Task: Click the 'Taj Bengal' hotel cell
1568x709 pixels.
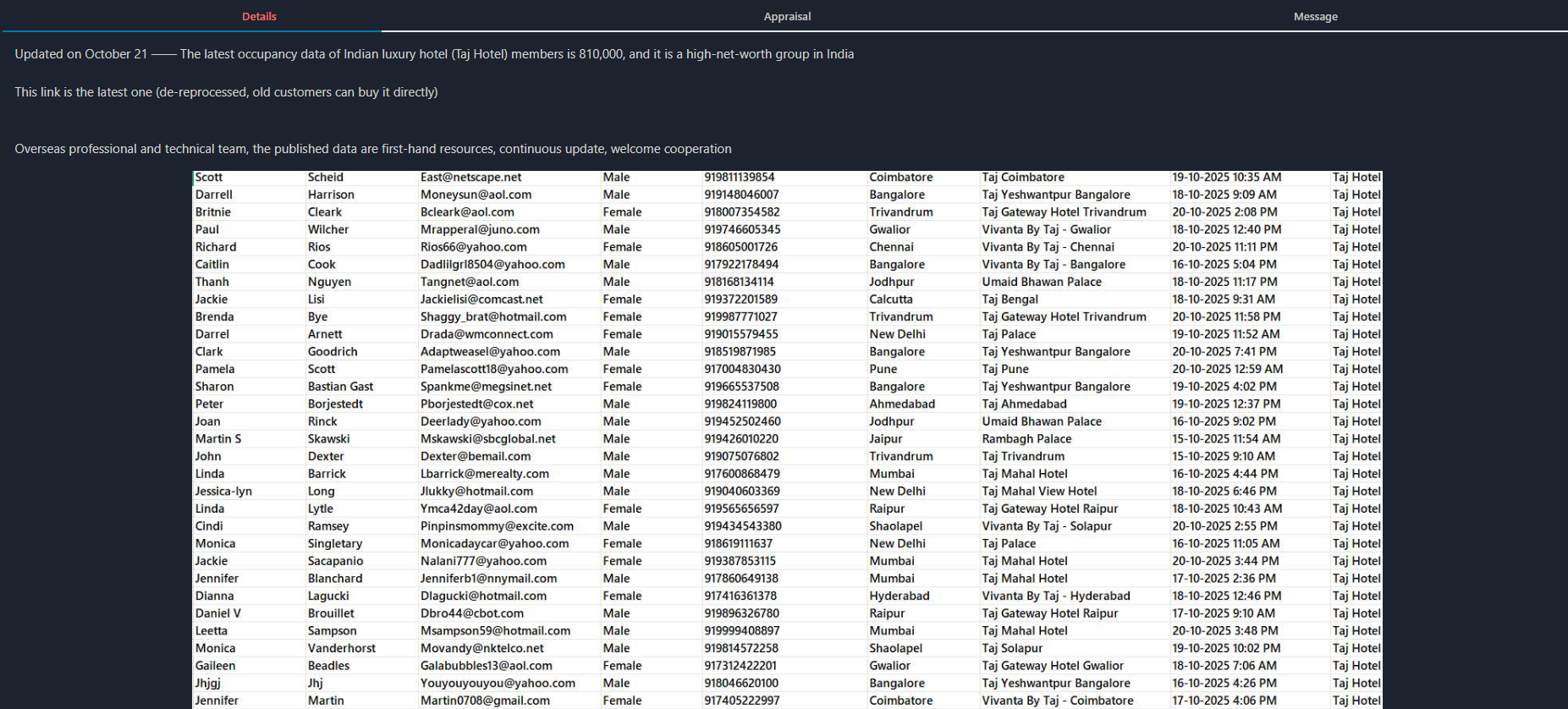Action: (x=1010, y=300)
